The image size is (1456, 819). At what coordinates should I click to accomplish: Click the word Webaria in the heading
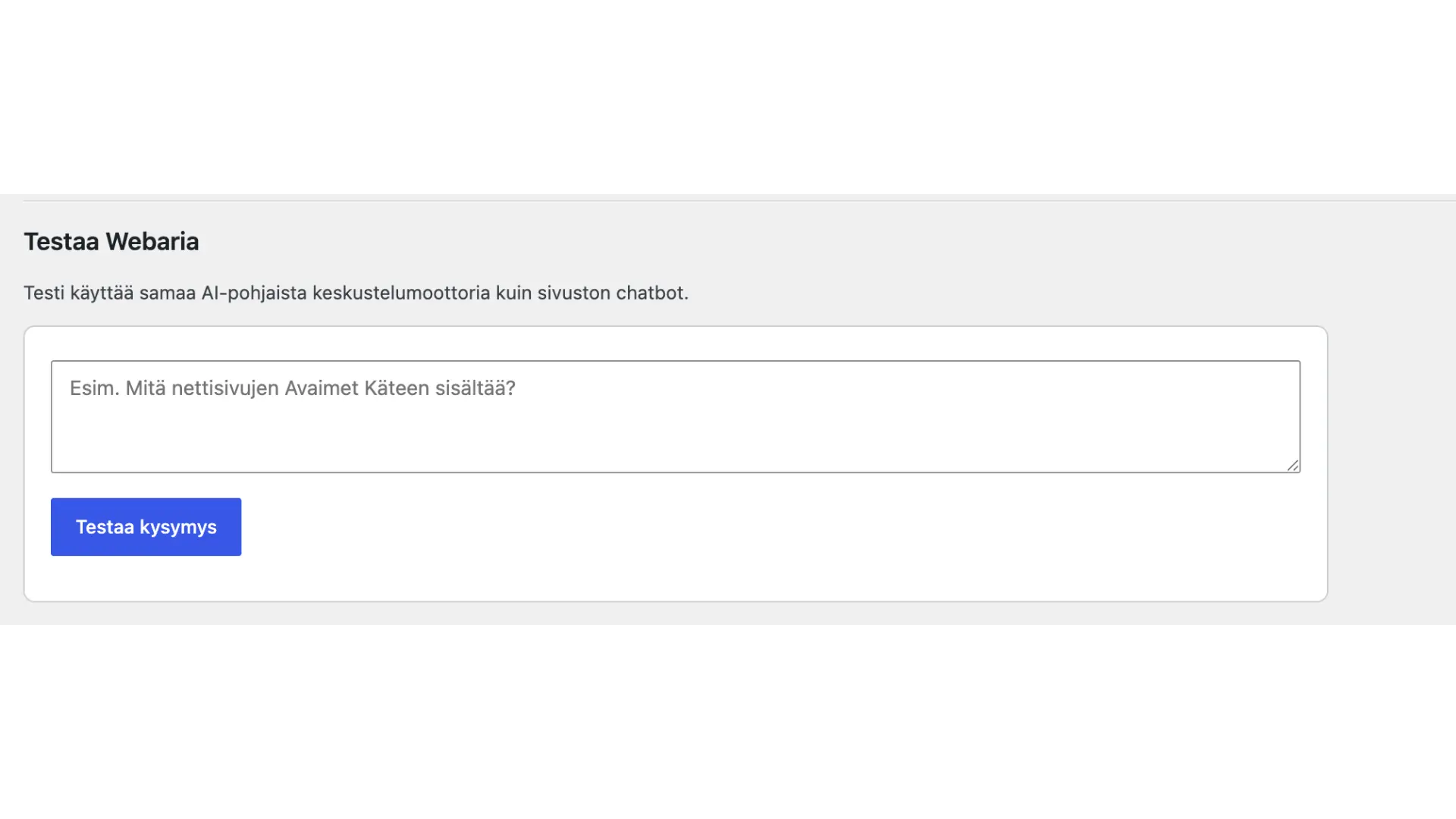pos(152,241)
